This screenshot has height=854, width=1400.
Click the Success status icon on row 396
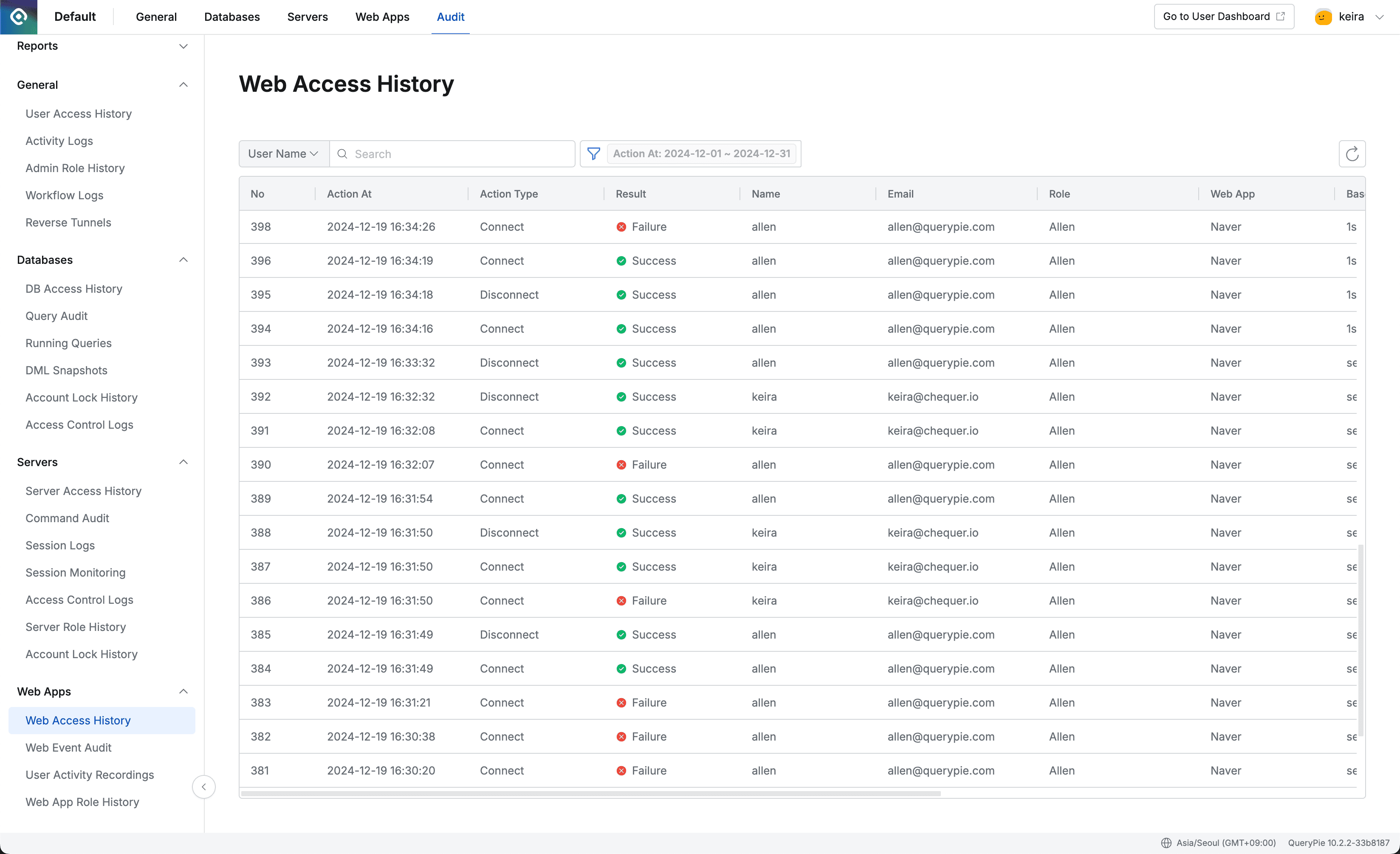pos(621,260)
